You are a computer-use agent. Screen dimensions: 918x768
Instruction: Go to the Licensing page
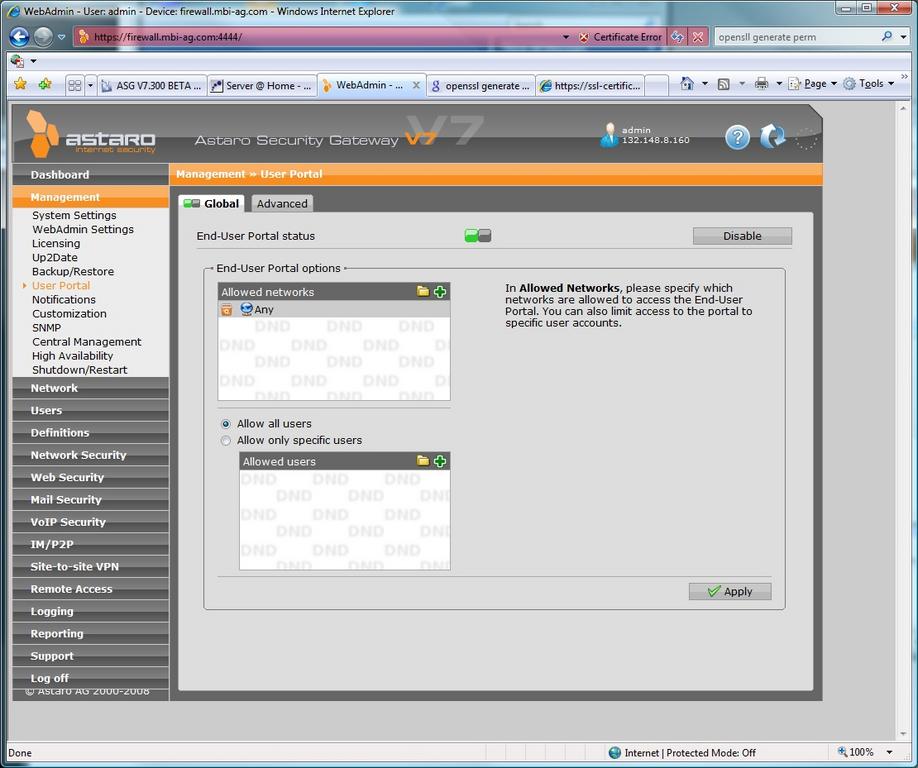[56, 244]
